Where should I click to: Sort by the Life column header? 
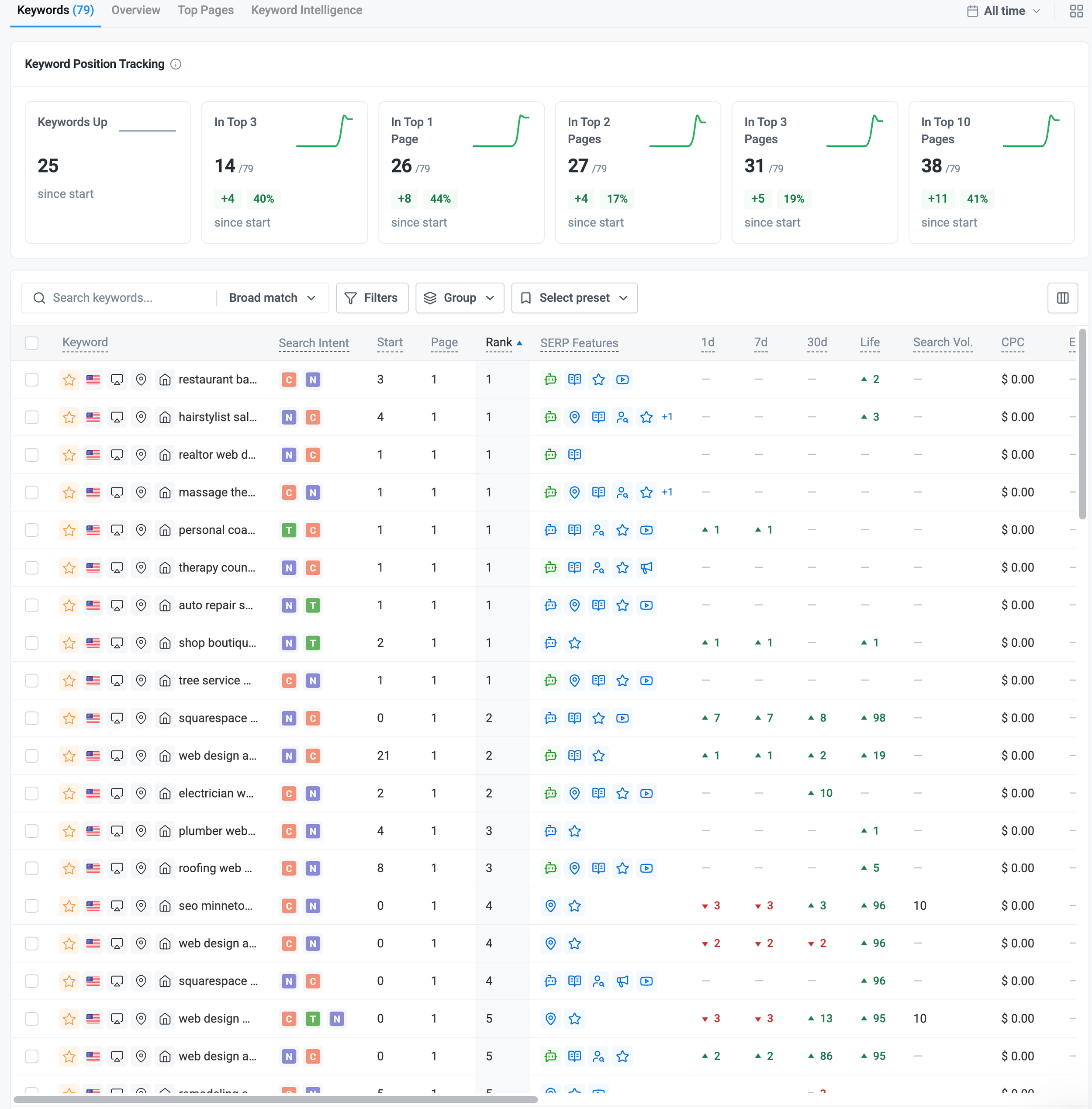tap(870, 342)
